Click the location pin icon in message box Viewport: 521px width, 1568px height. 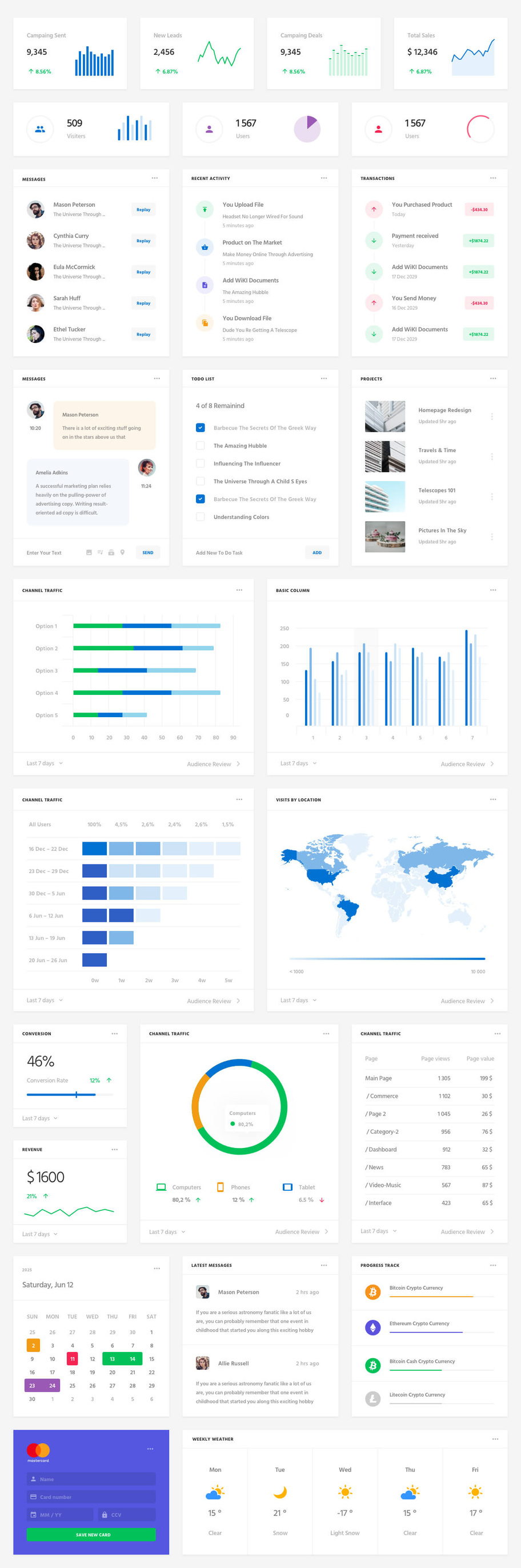[122, 552]
